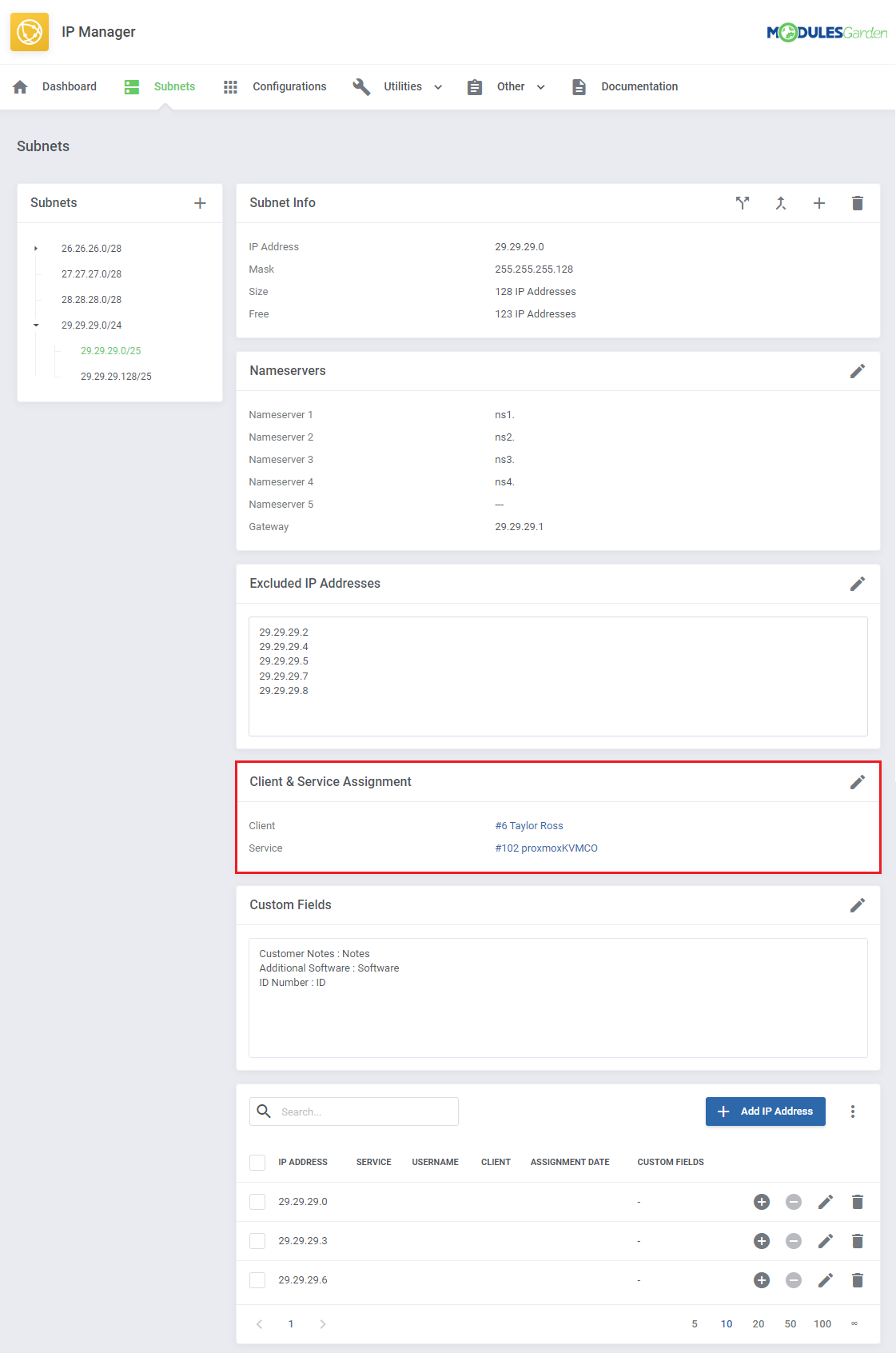Check the box for 29.29.29.6
This screenshot has width=896, height=1353.
[257, 1280]
